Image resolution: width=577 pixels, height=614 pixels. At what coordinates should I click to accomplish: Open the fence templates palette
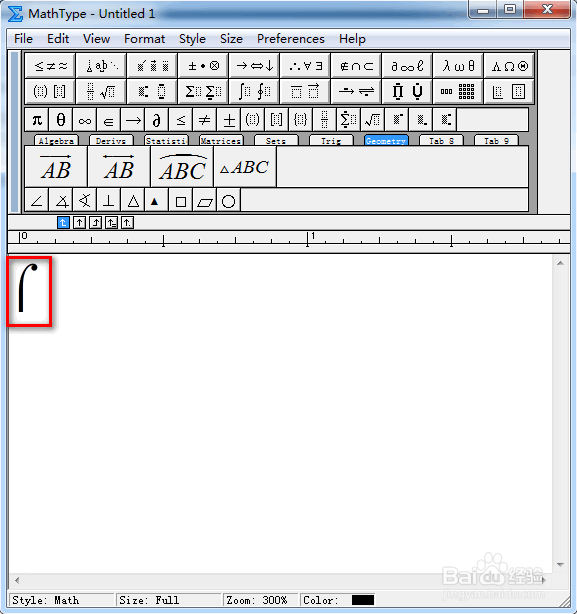point(50,92)
